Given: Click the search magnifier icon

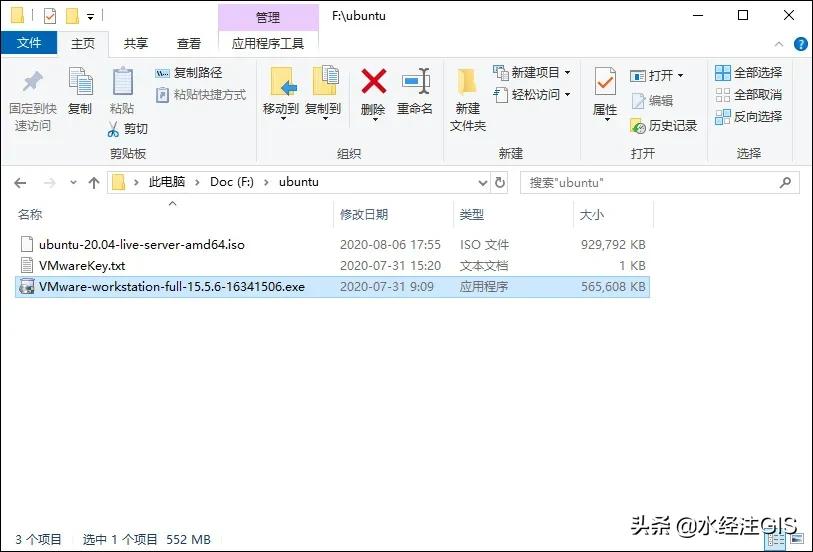Looking at the screenshot, I should click(786, 182).
